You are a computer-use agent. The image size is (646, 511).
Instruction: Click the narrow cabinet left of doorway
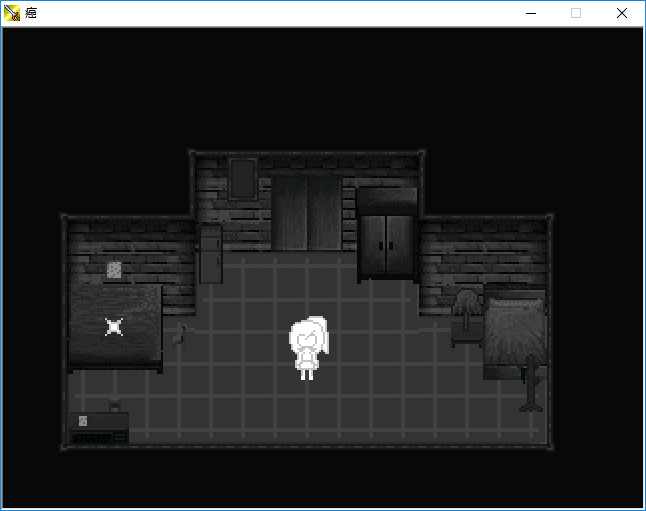[211, 254]
